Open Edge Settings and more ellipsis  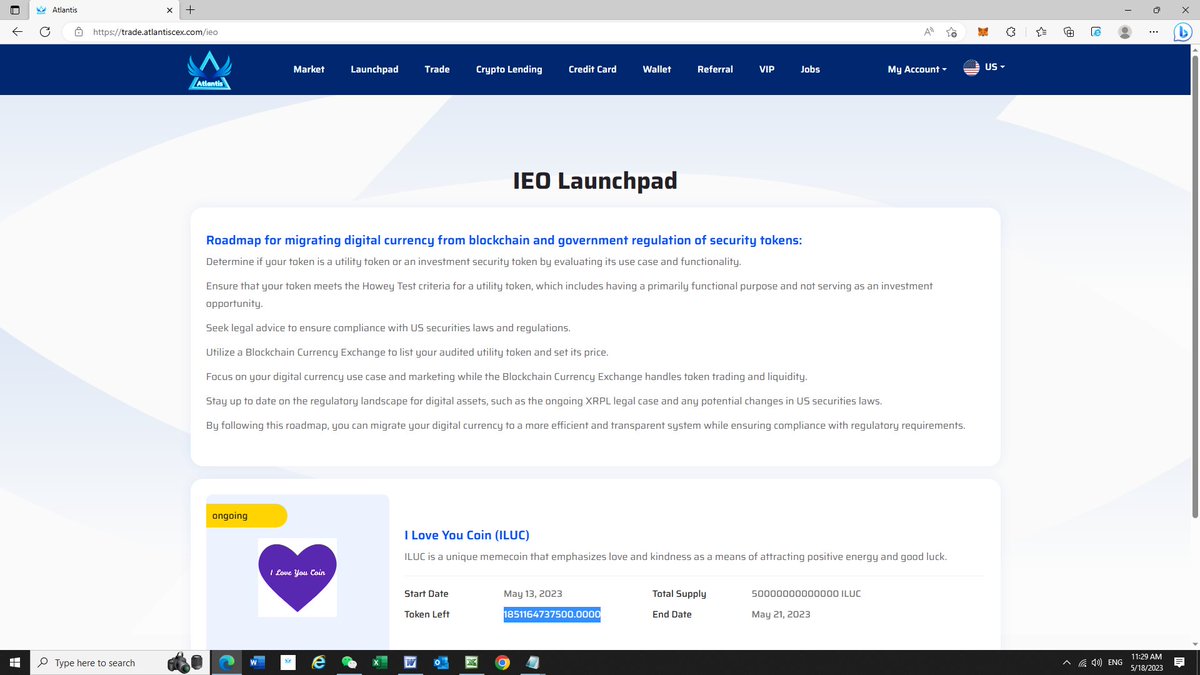coord(1154,32)
